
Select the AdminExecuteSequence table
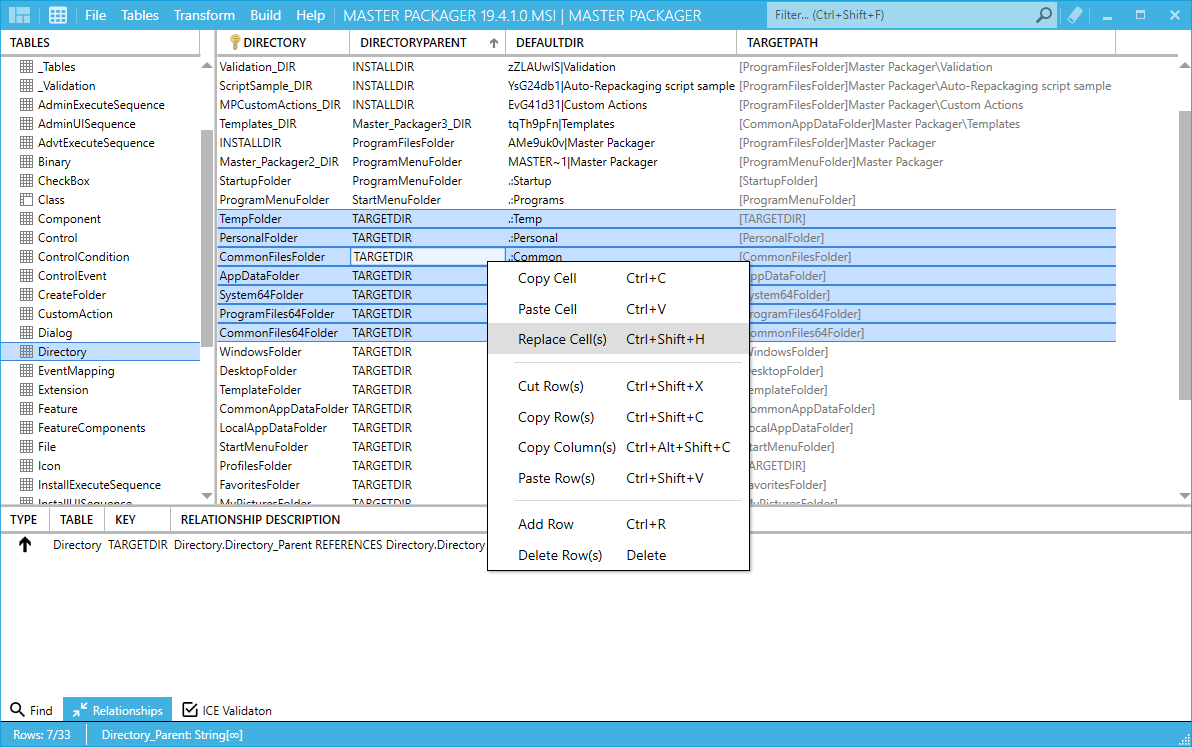[101, 105]
